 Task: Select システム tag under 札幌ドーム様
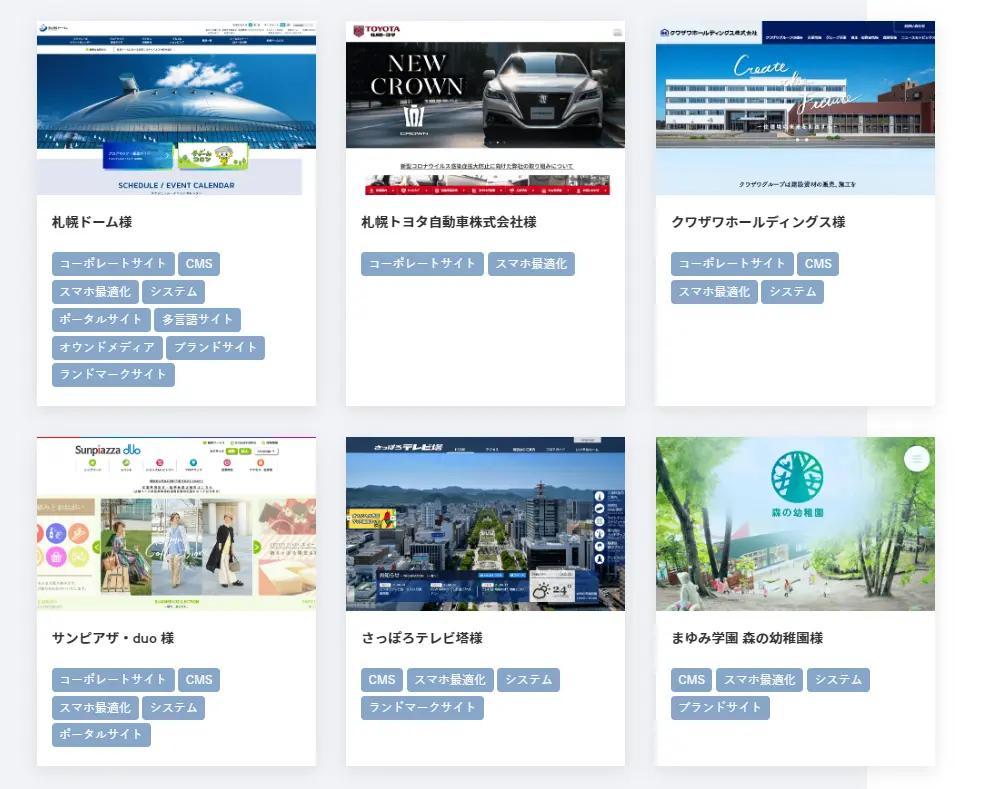173,291
